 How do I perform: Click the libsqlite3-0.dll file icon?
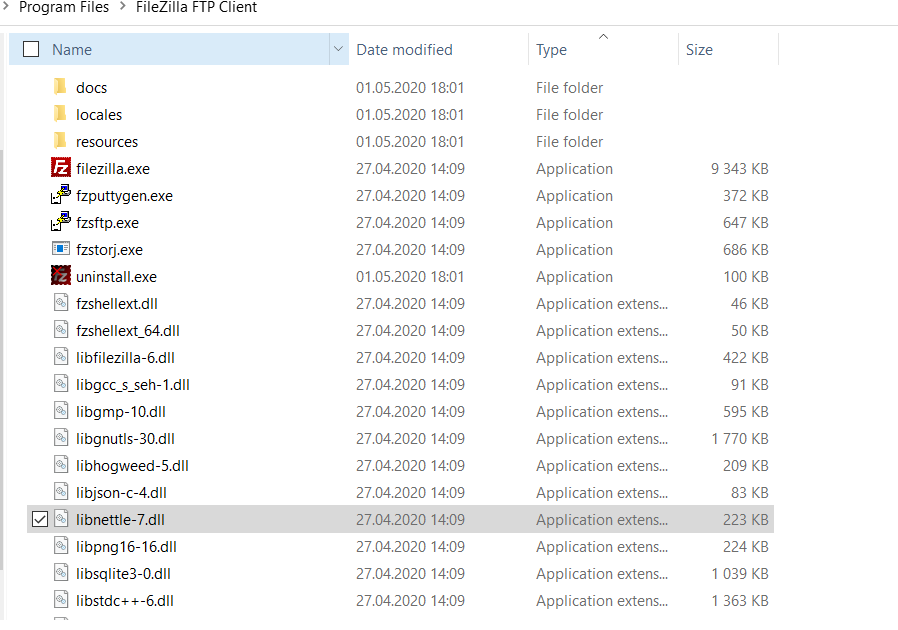click(x=61, y=572)
